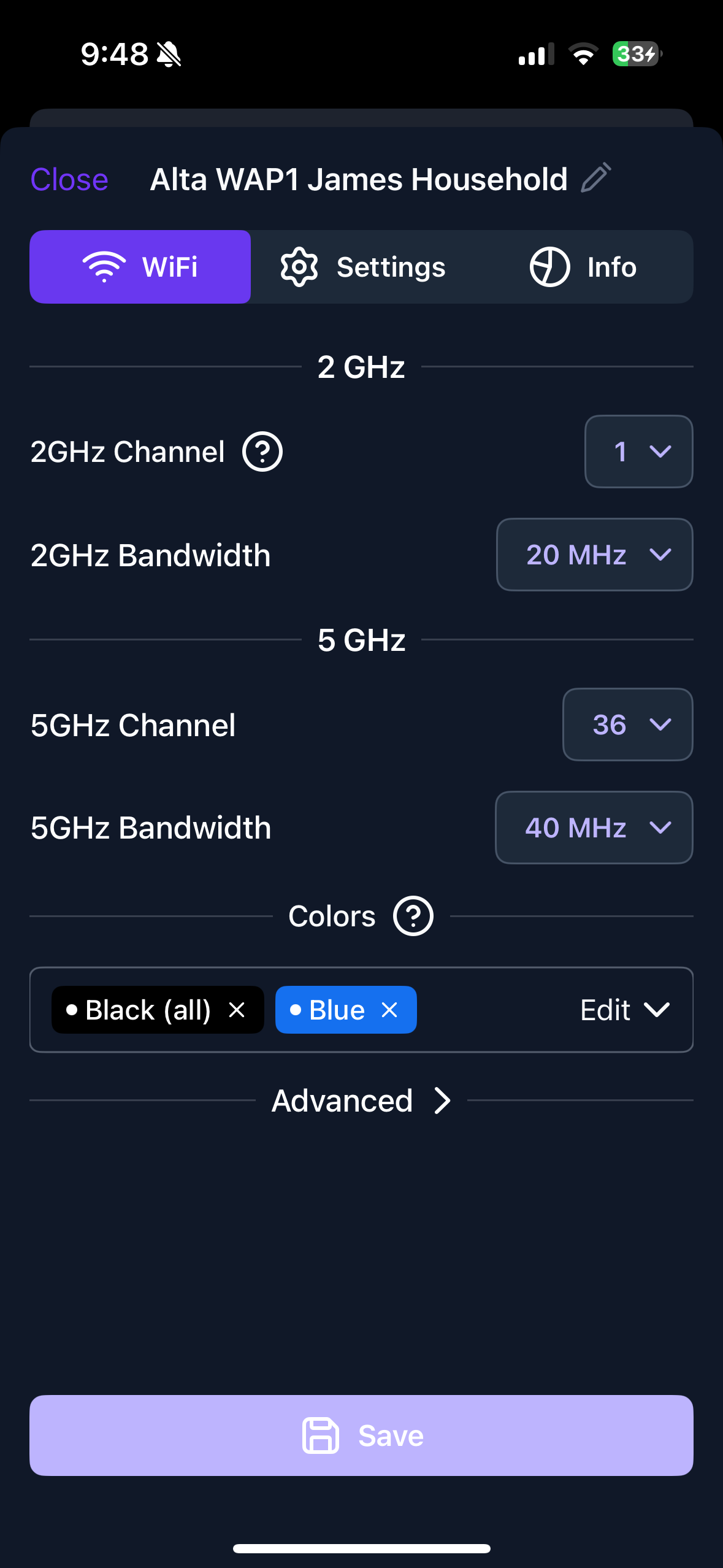Open the 5GHz Channel 36 dropdown

(x=627, y=724)
